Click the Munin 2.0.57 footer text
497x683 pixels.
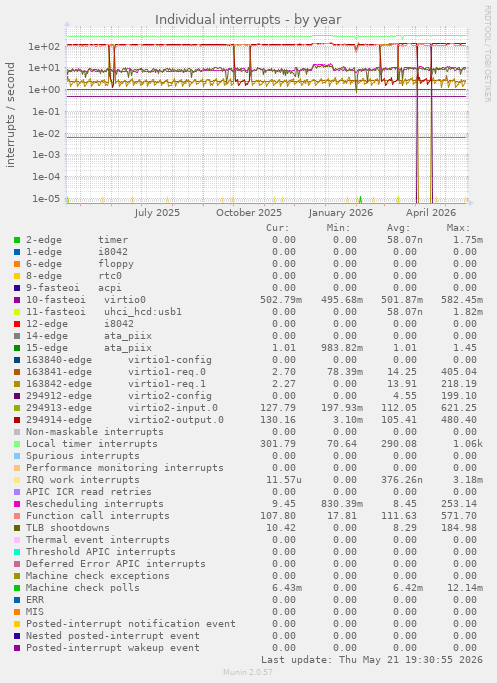(x=248, y=672)
